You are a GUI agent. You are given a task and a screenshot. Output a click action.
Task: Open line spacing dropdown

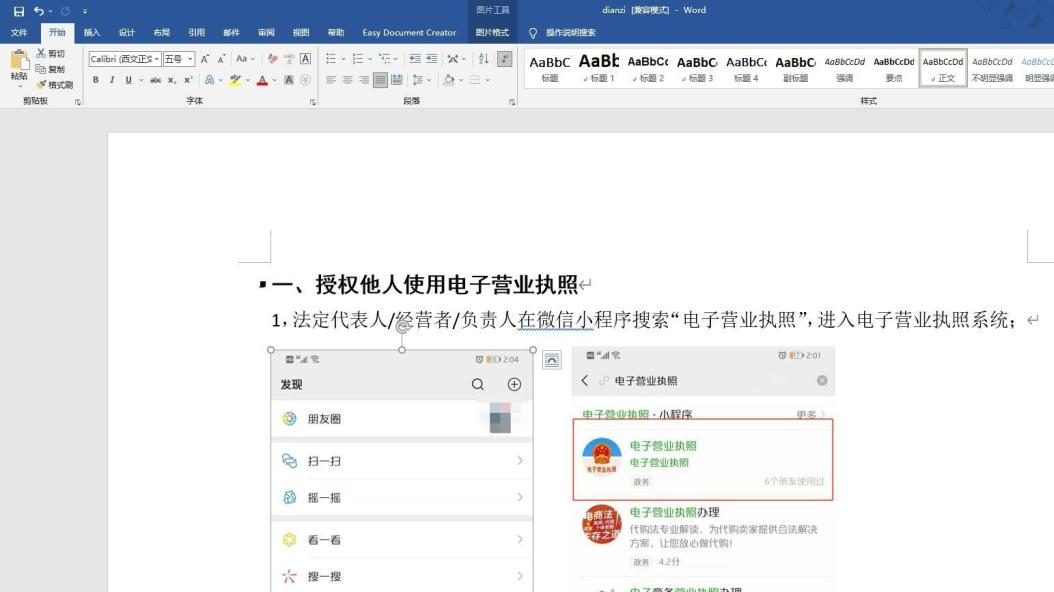click(429, 80)
